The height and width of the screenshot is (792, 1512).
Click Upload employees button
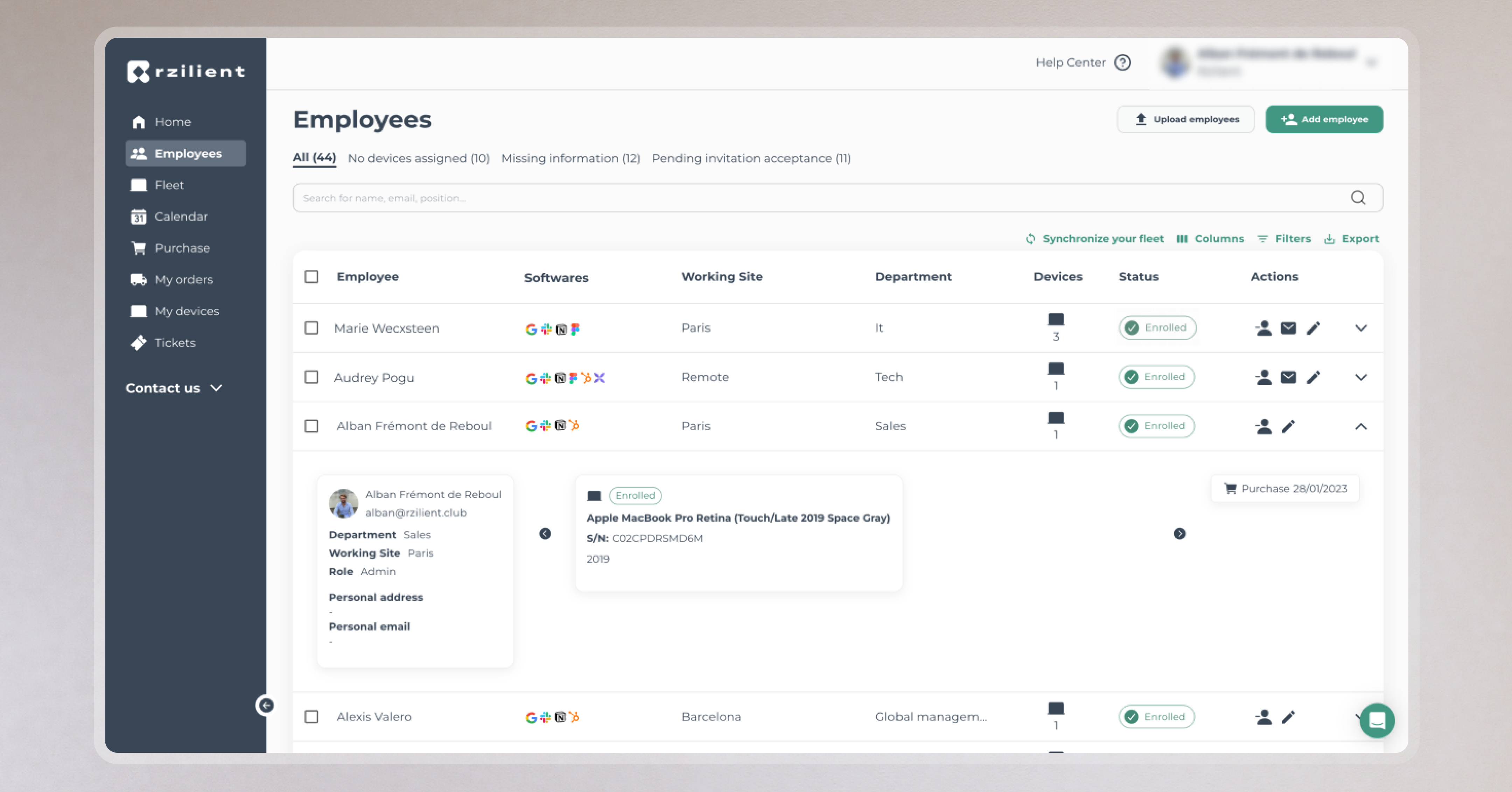click(x=1186, y=120)
